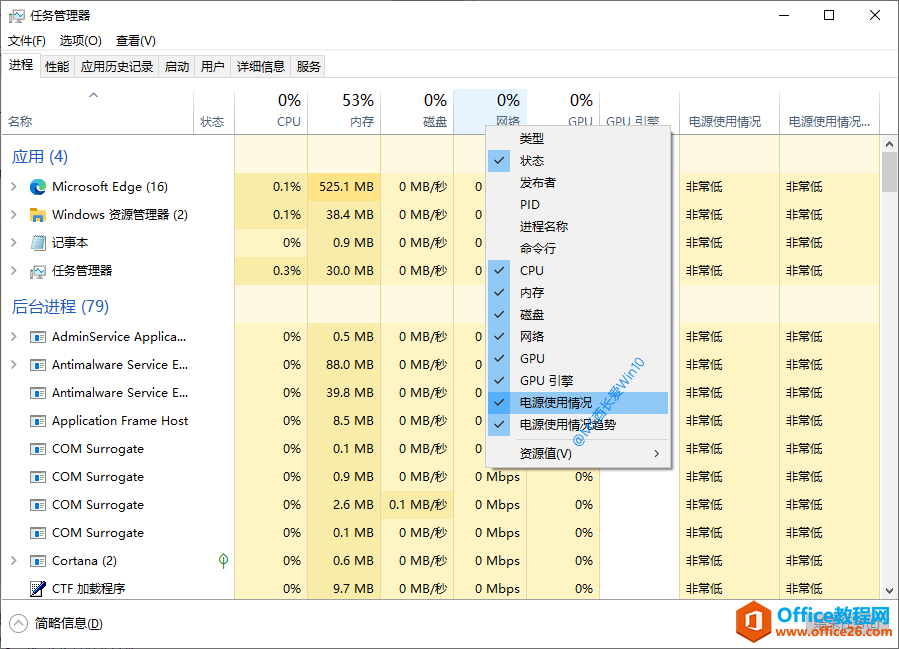Image resolution: width=899 pixels, height=649 pixels.
Task: Open the 选项(O) menu
Action: (x=80, y=41)
